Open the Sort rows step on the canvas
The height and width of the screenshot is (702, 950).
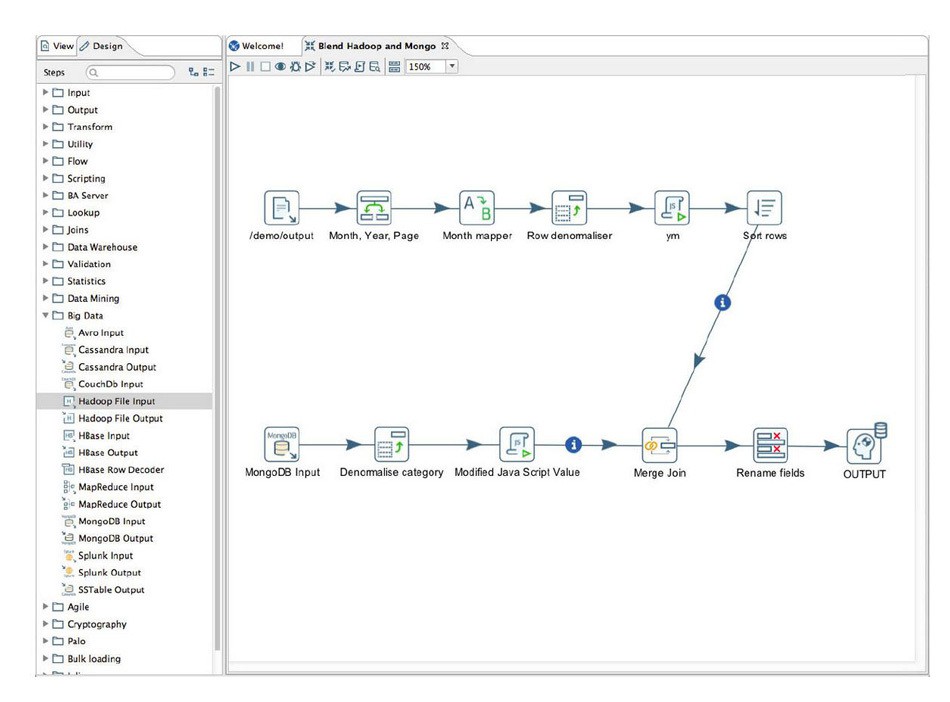pyautogui.click(x=763, y=208)
